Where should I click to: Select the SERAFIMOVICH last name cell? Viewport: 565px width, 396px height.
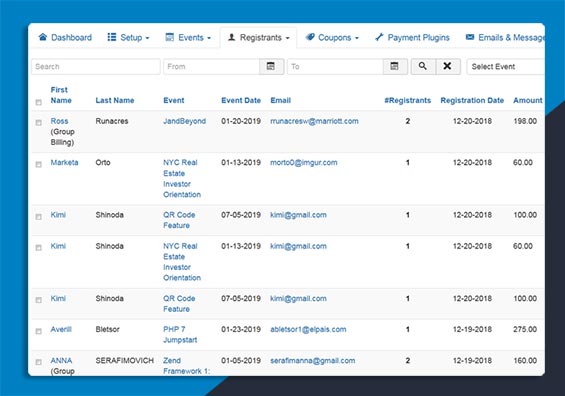[125, 361]
